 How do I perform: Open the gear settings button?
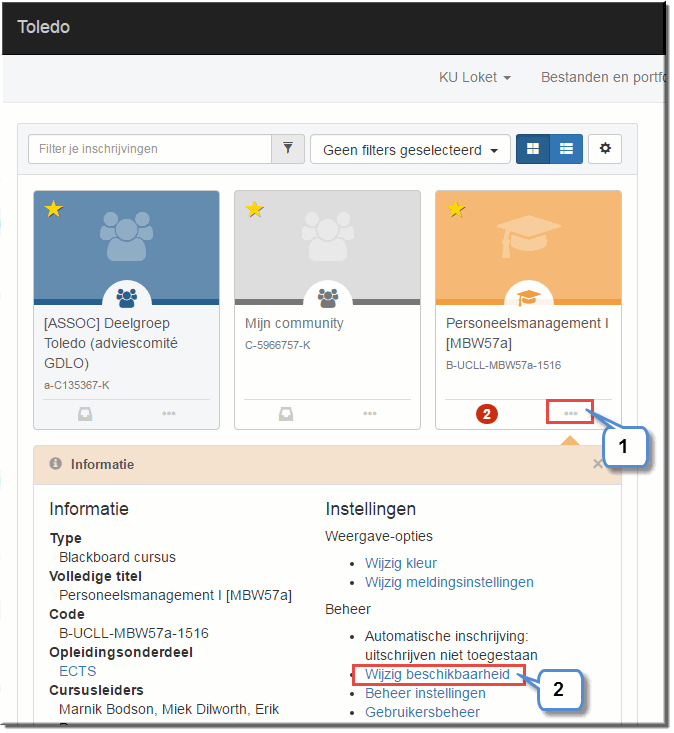(x=605, y=149)
